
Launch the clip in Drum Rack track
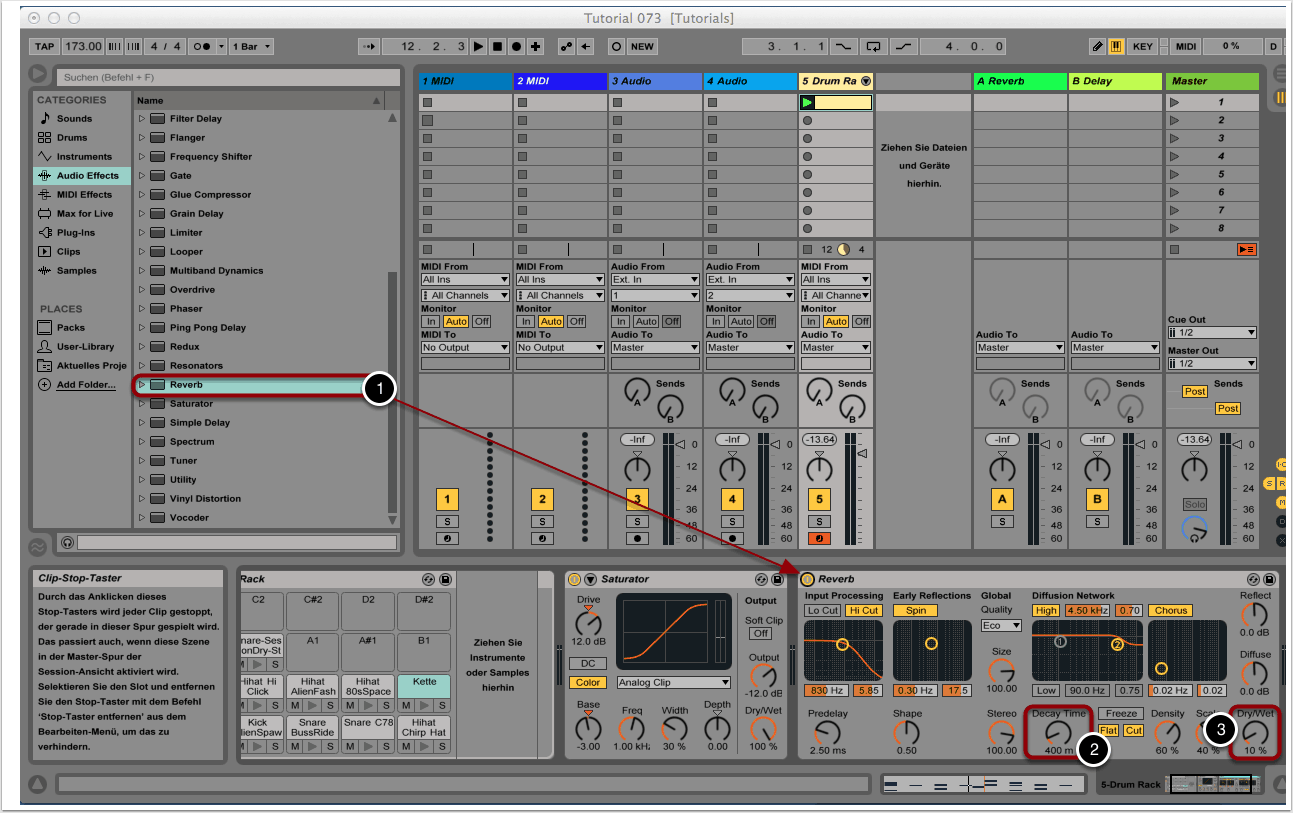[x=808, y=102]
